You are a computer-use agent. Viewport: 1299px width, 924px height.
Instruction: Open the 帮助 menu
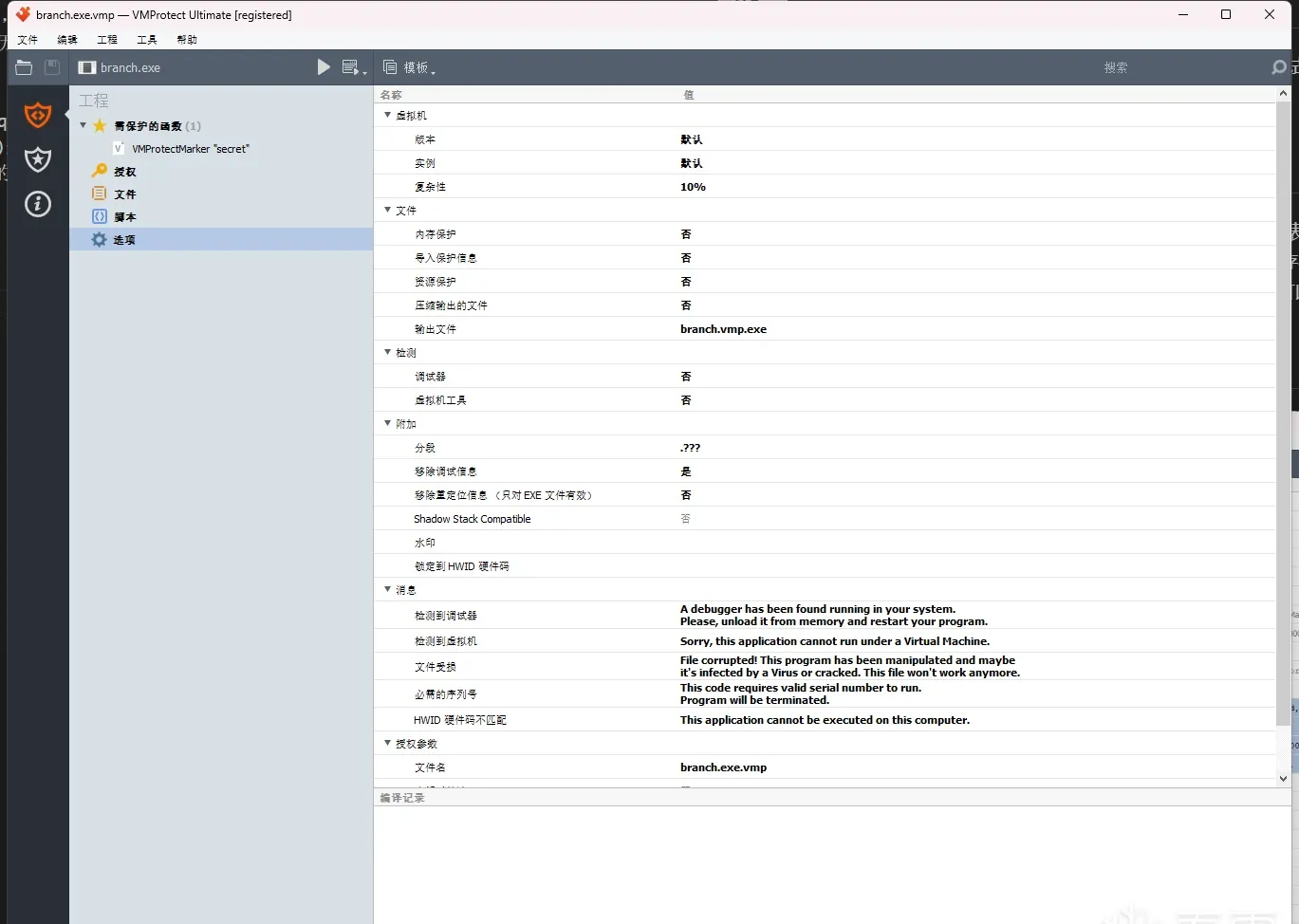click(x=187, y=40)
